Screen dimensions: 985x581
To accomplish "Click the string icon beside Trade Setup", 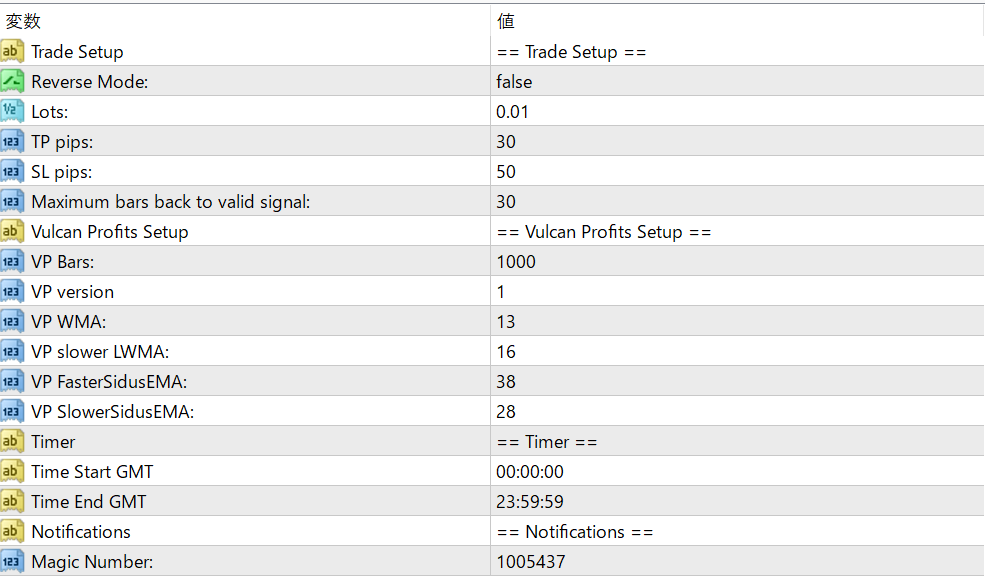I will (x=12, y=52).
